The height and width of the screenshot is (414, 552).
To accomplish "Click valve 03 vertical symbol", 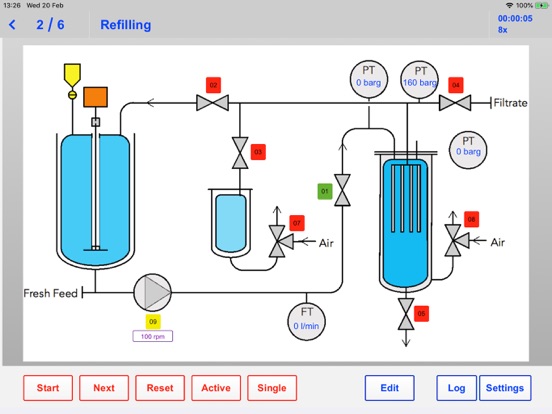I will click(240, 153).
